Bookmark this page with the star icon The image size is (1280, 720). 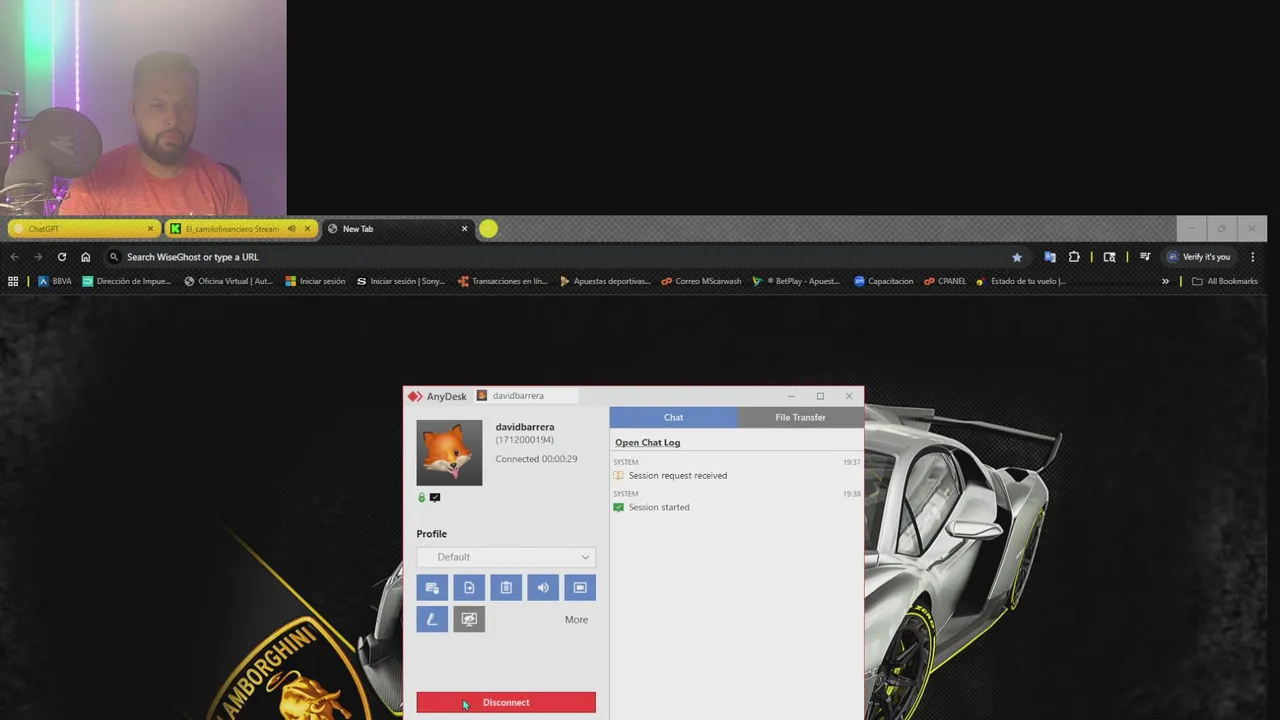(1017, 257)
